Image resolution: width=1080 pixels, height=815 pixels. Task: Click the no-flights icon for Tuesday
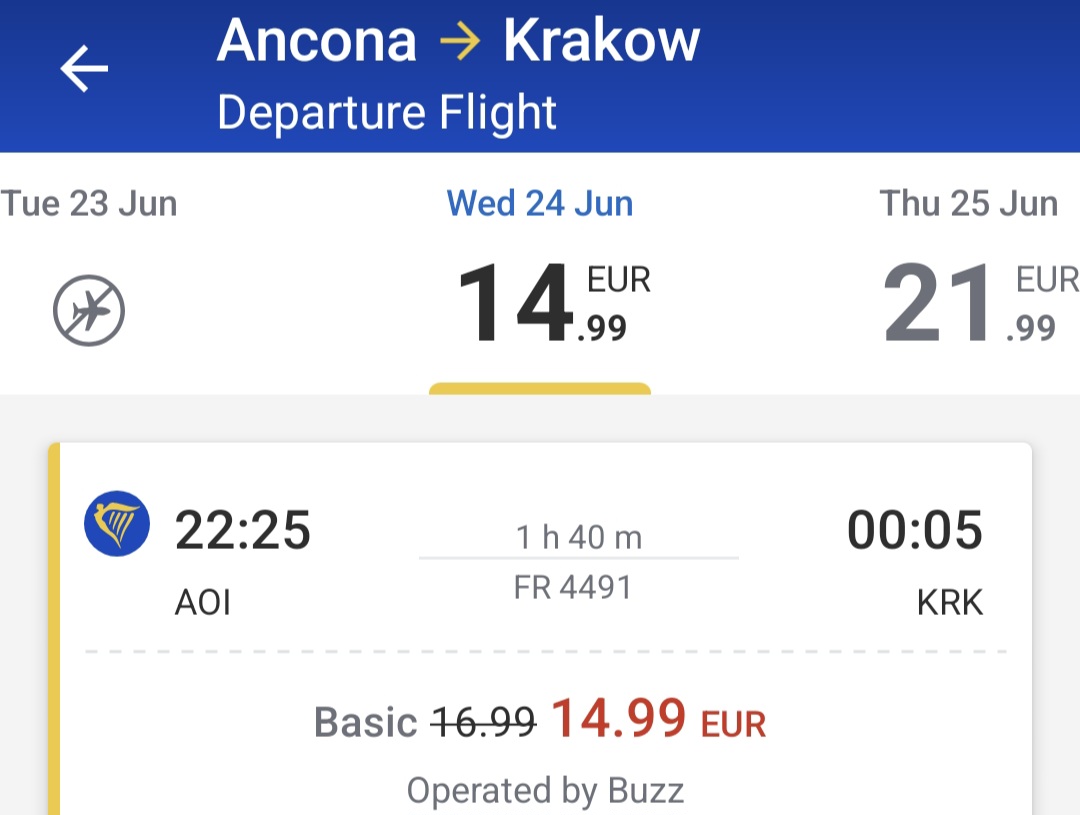[x=89, y=310]
